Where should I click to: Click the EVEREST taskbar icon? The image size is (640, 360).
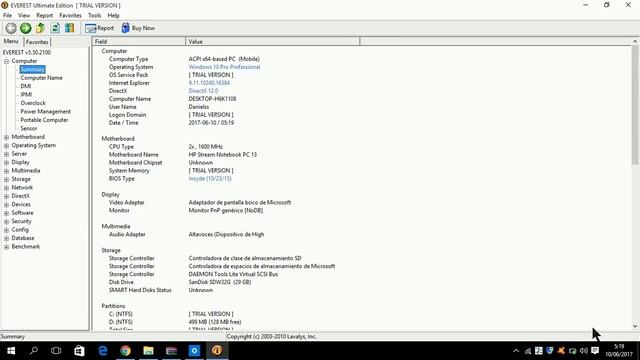[217, 351]
